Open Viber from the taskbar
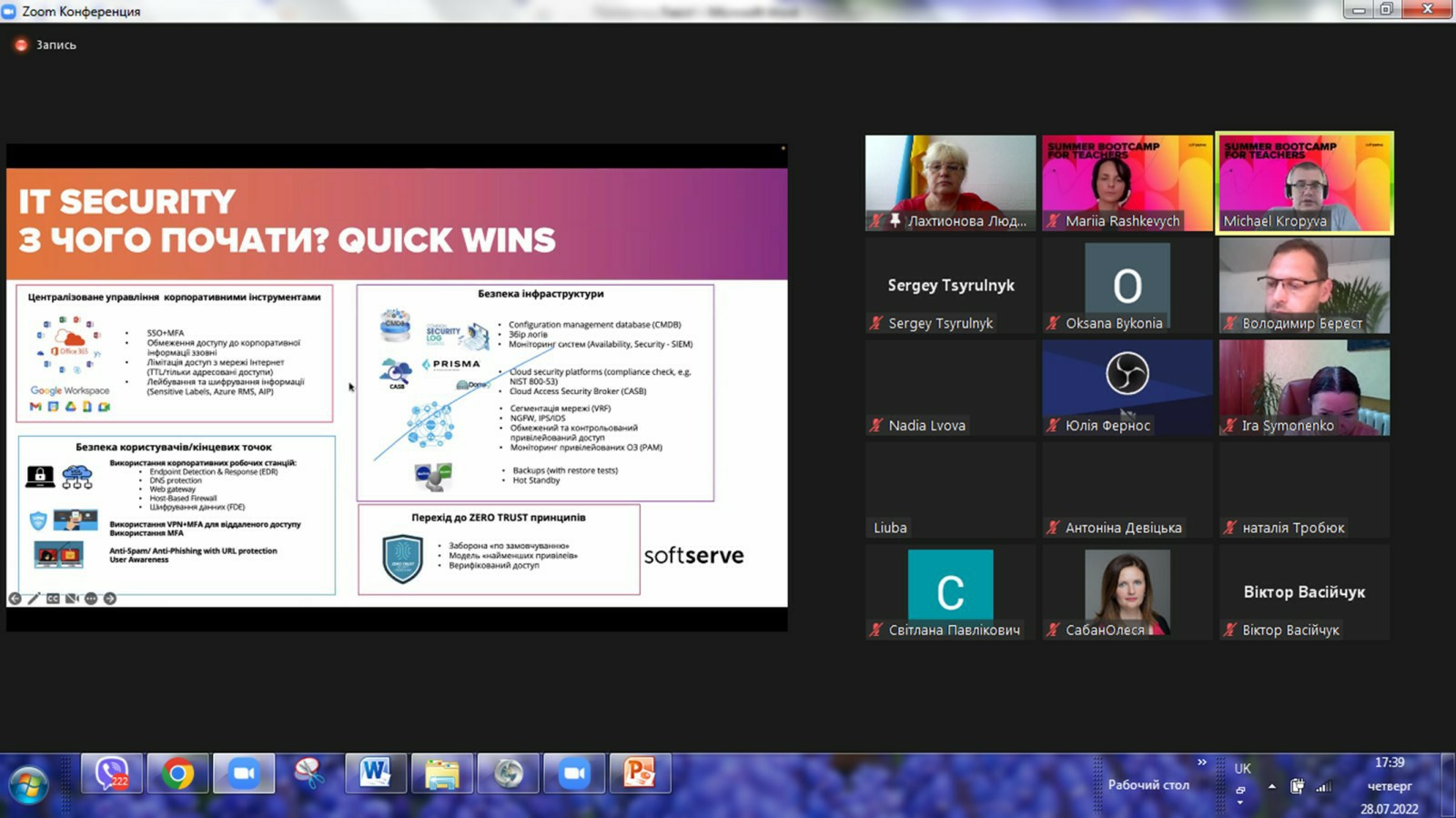 click(112, 774)
